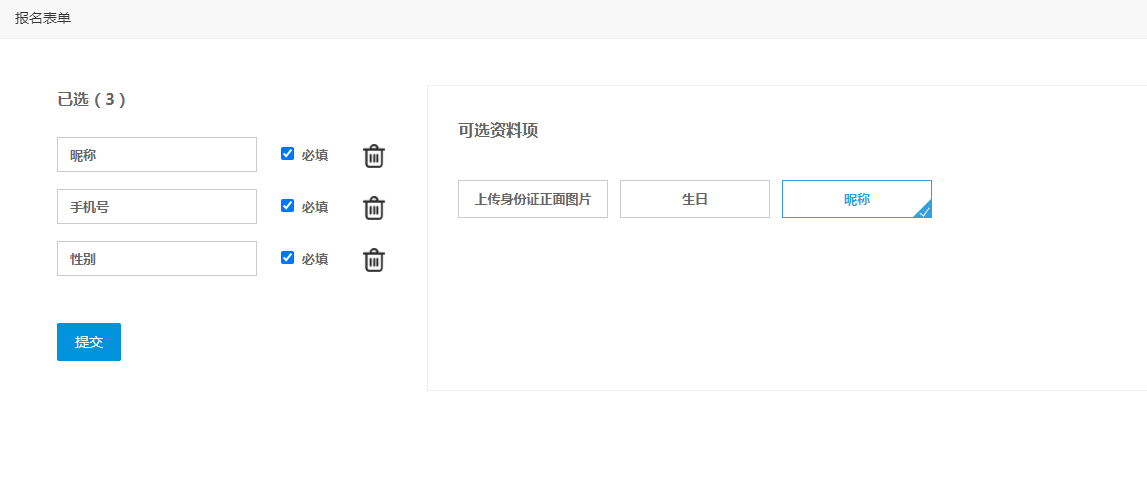Click into the 昵称 input field
The height and width of the screenshot is (488, 1147).
(157, 154)
